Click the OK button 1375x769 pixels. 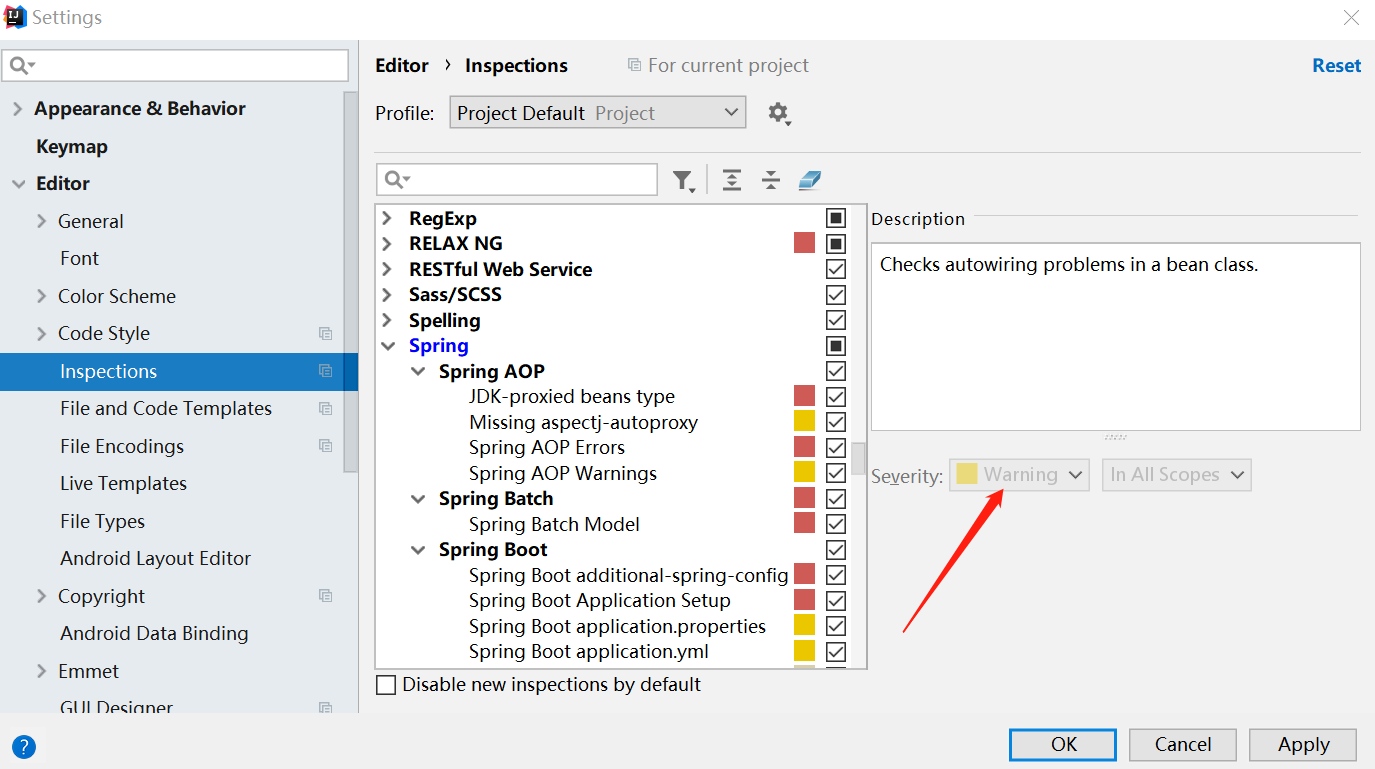(x=1063, y=744)
